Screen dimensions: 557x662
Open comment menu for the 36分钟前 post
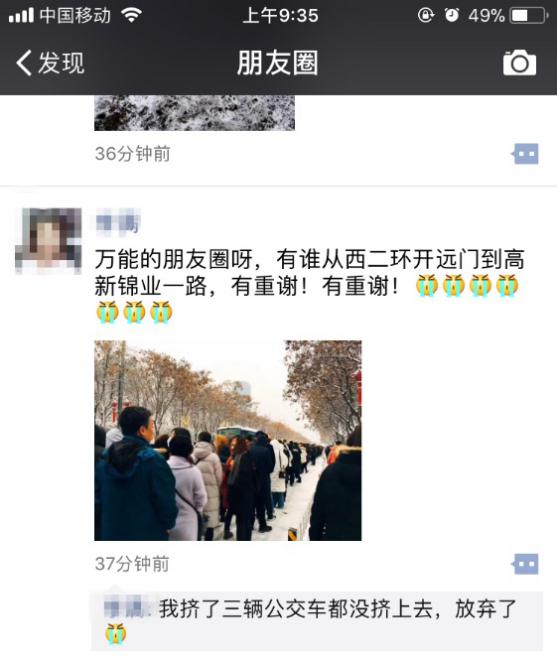[x=525, y=154]
